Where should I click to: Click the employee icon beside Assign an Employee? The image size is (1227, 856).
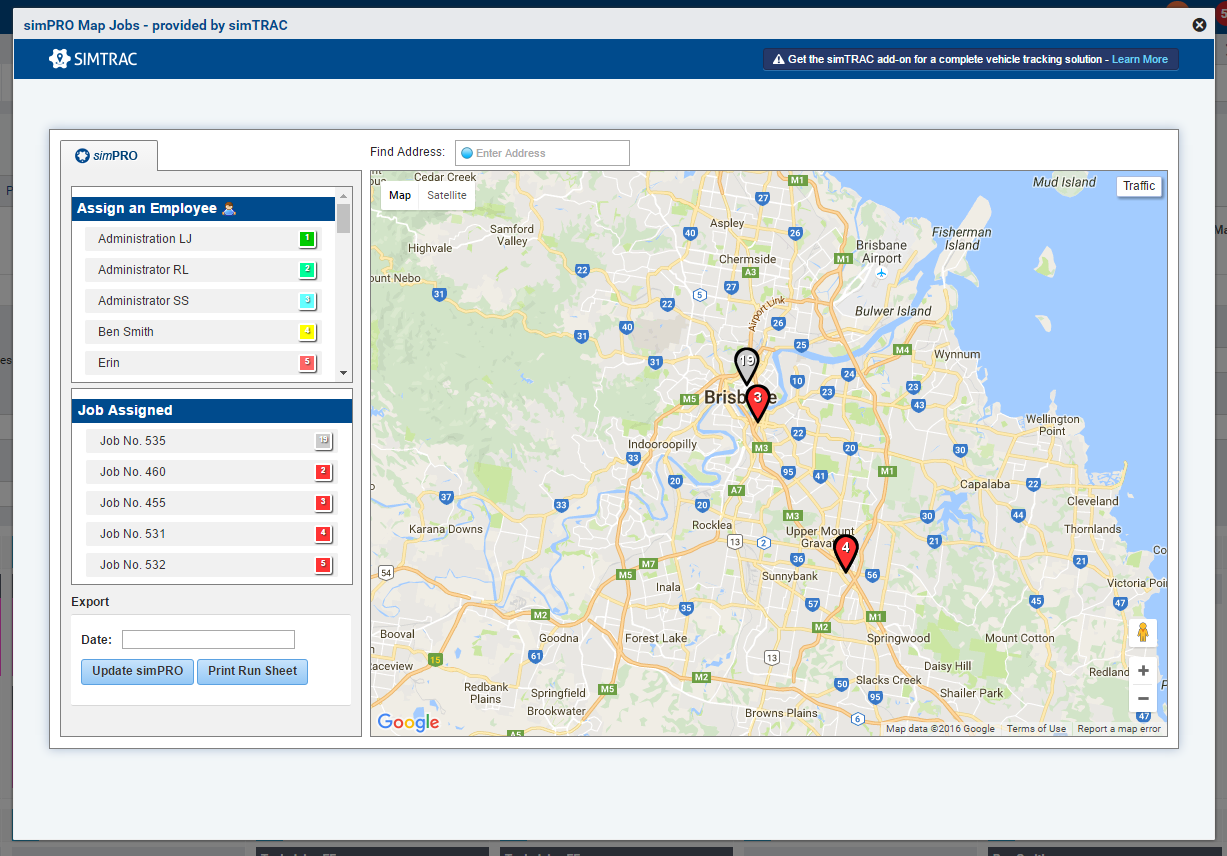[x=229, y=208]
